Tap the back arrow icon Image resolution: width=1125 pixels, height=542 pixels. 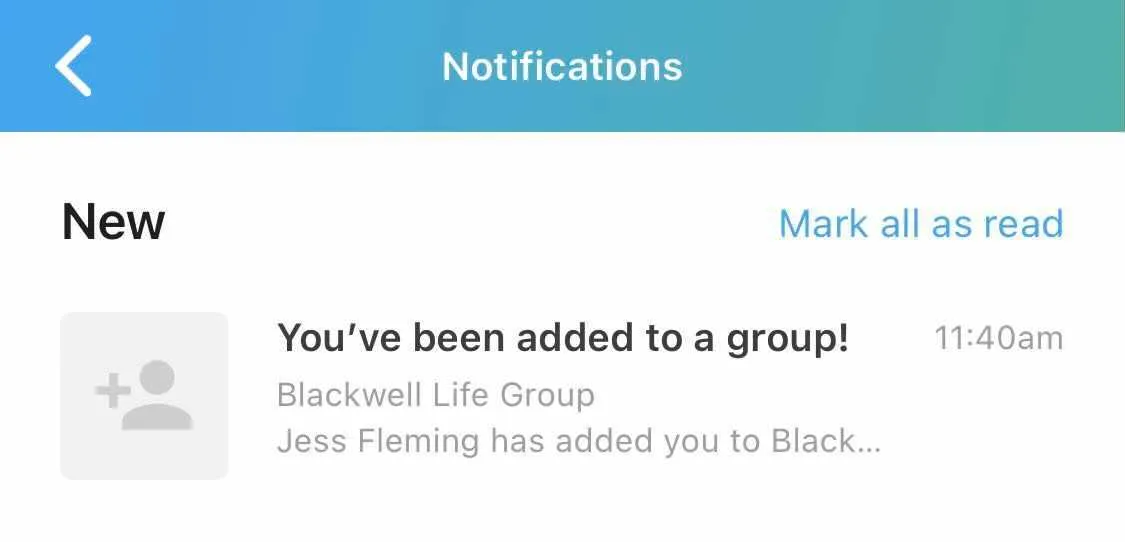(x=73, y=66)
